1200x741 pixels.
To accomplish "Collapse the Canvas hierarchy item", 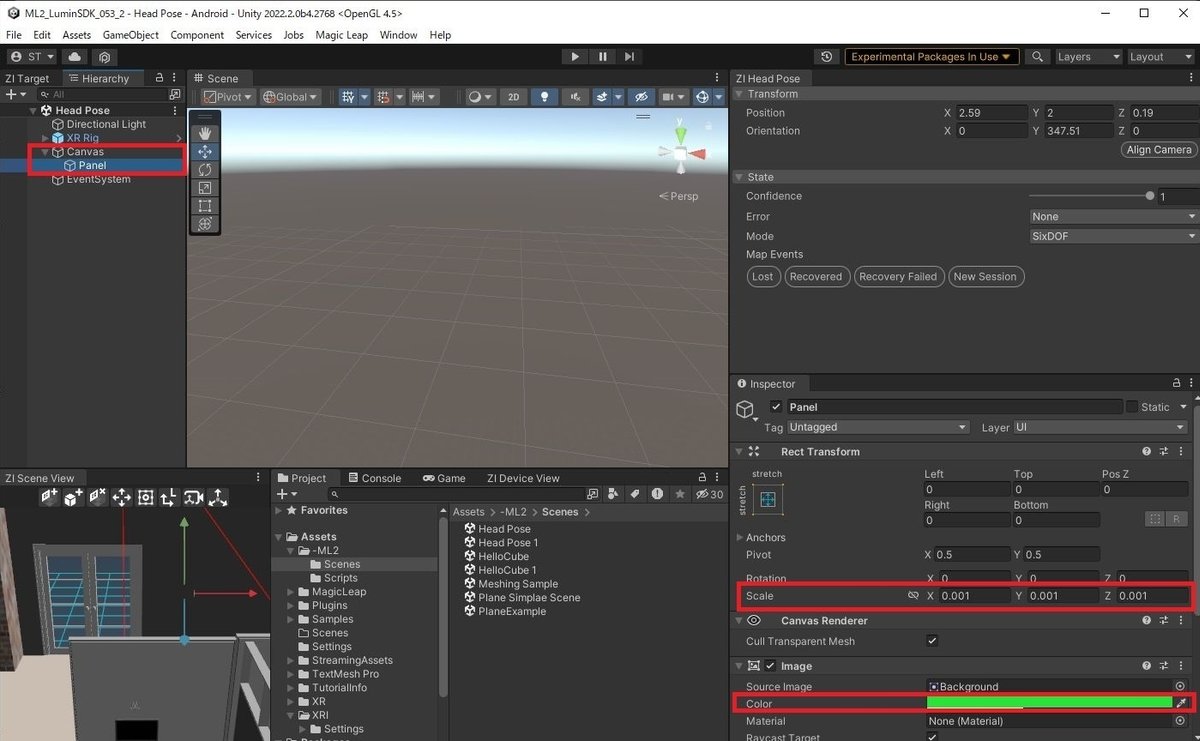I will click(x=45, y=152).
